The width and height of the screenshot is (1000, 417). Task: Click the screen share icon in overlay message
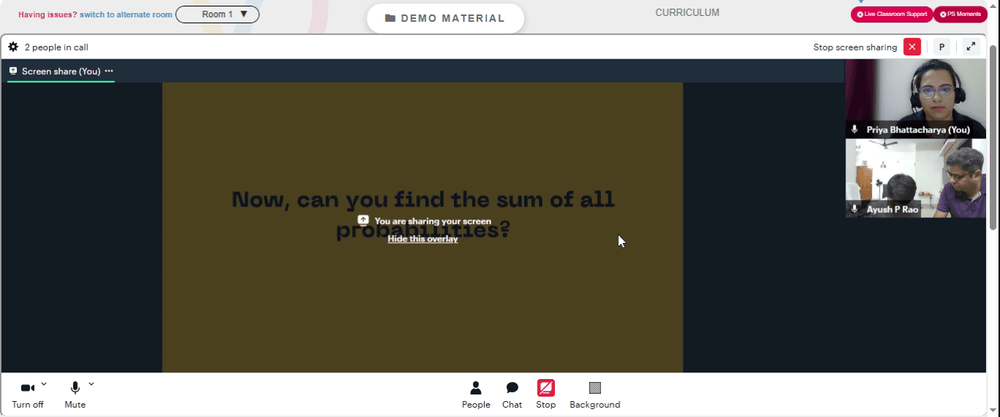pyautogui.click(x=363, y=221)
